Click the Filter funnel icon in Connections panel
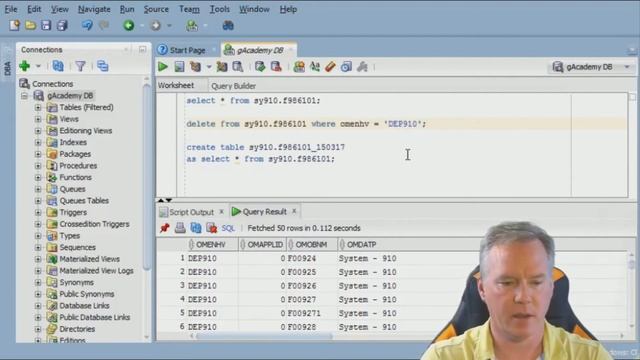The width and height of the screenshot is (640, 360). tap(80, 66)
